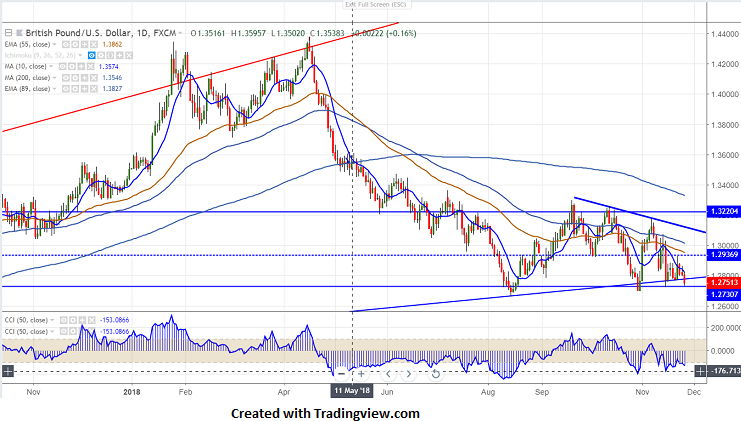Open the EMA (89, close) dropdown arrow
741x421 pixels.
pyautogui.click(x=54, y=88)
